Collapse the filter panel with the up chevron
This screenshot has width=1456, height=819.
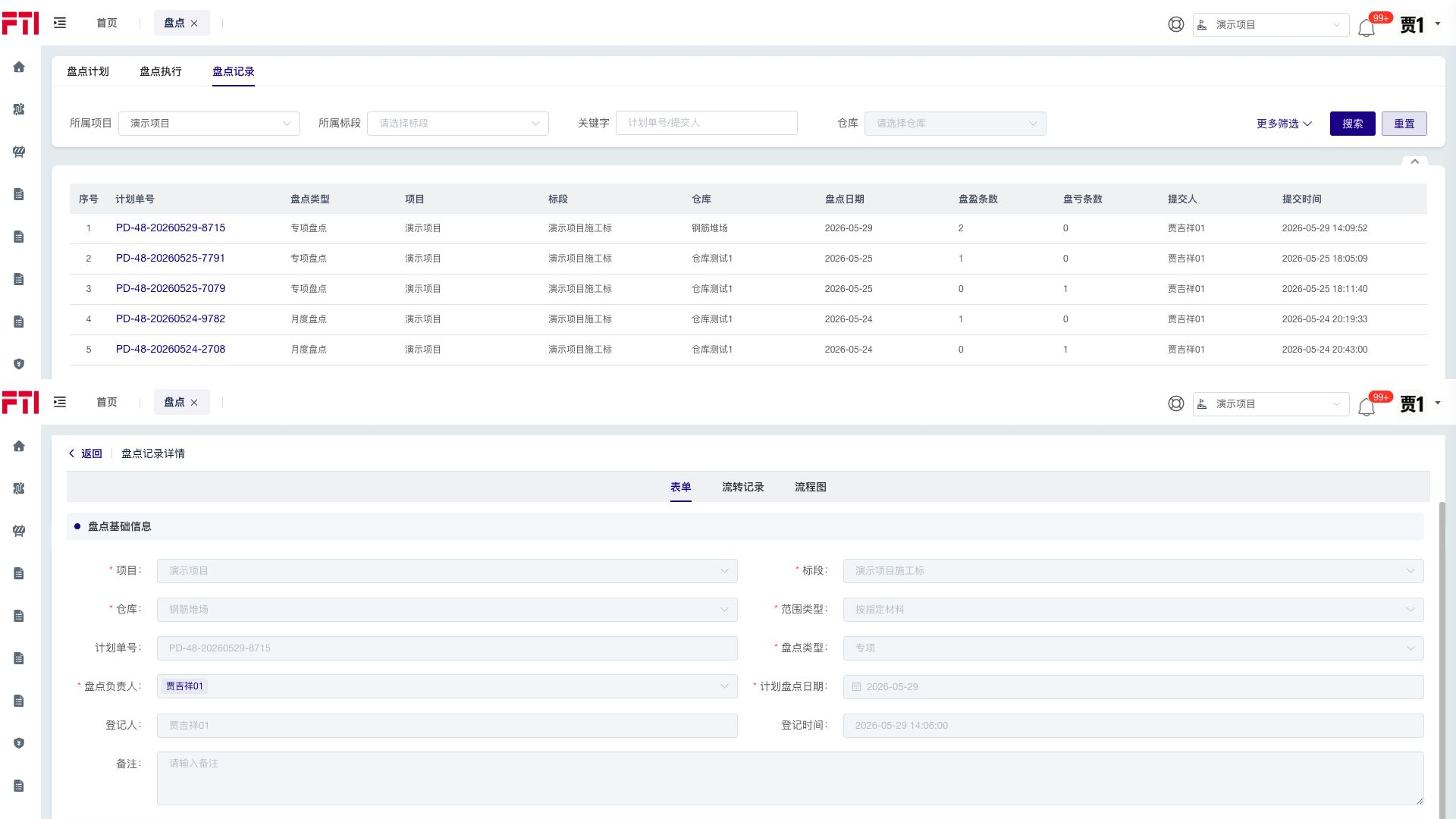1415,162
